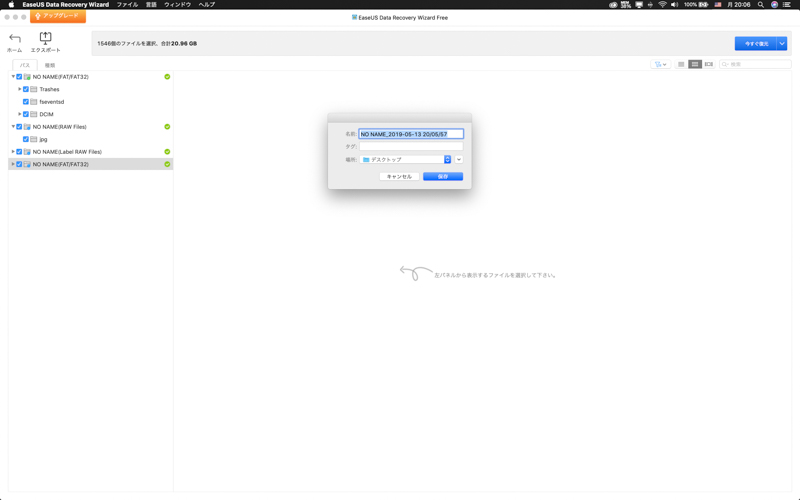
Task: Switch to preview filmstrip view
Action: coord(709,64)
